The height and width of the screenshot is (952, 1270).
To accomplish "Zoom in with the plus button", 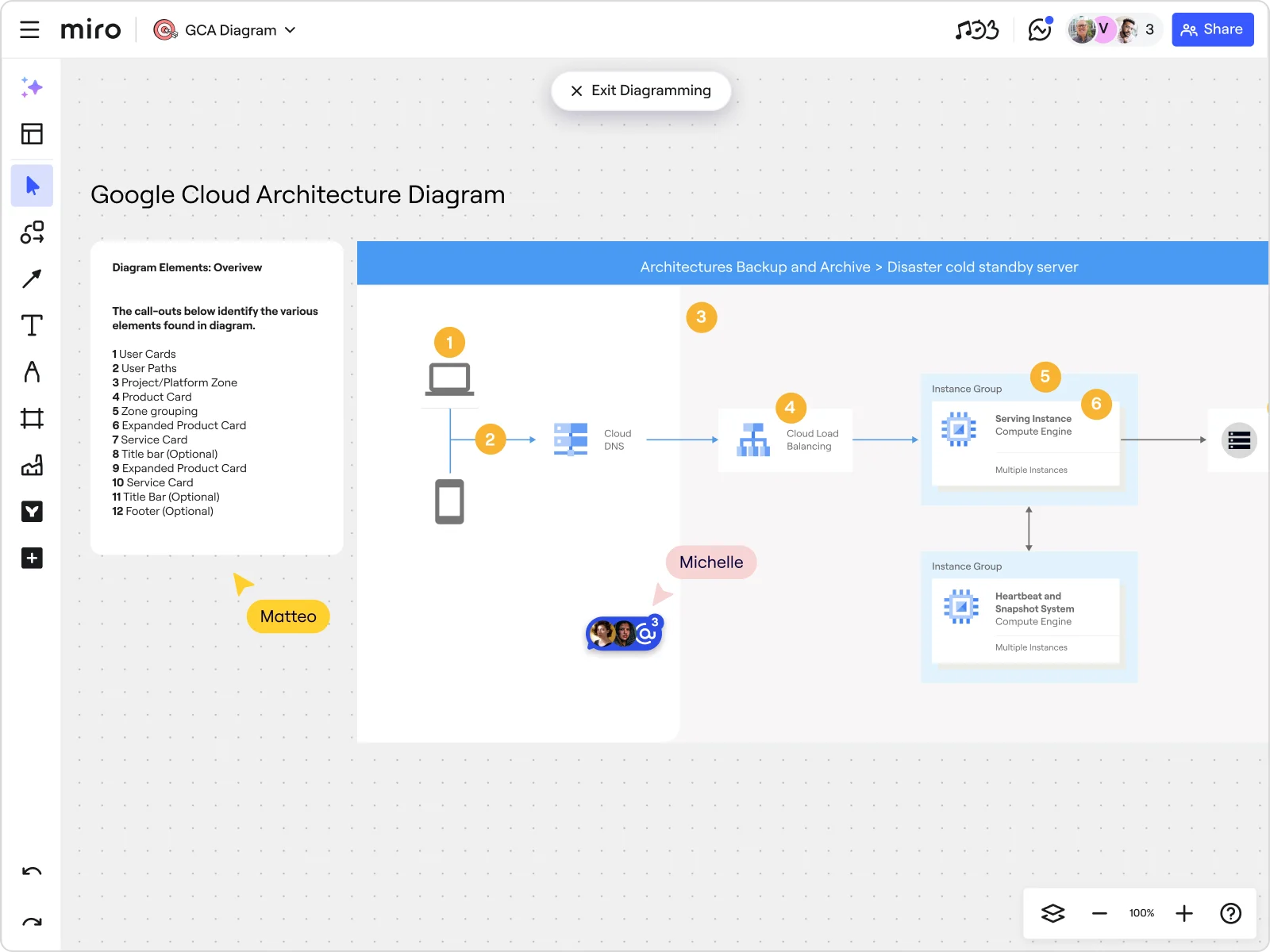I will tap(1184, 913).
